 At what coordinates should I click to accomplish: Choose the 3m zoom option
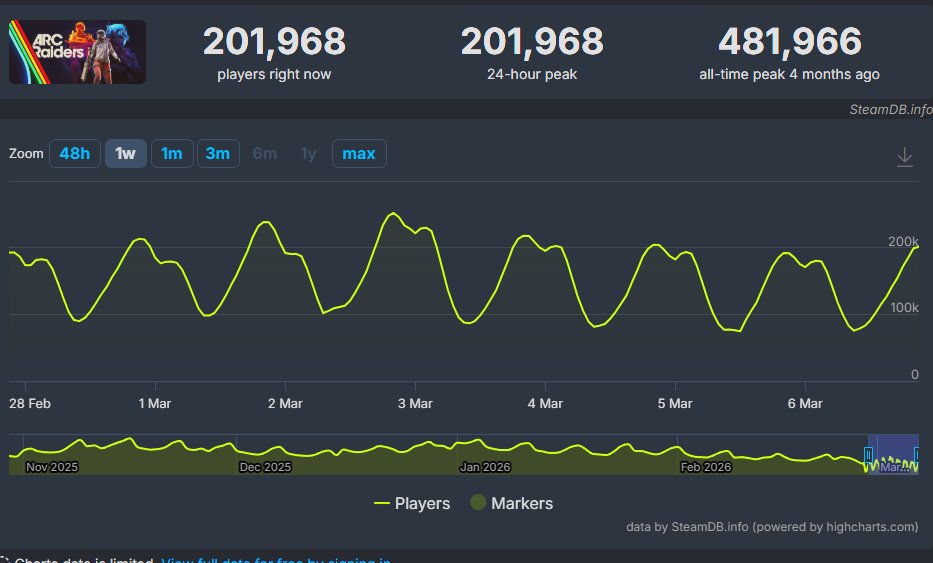click(218, 154)
